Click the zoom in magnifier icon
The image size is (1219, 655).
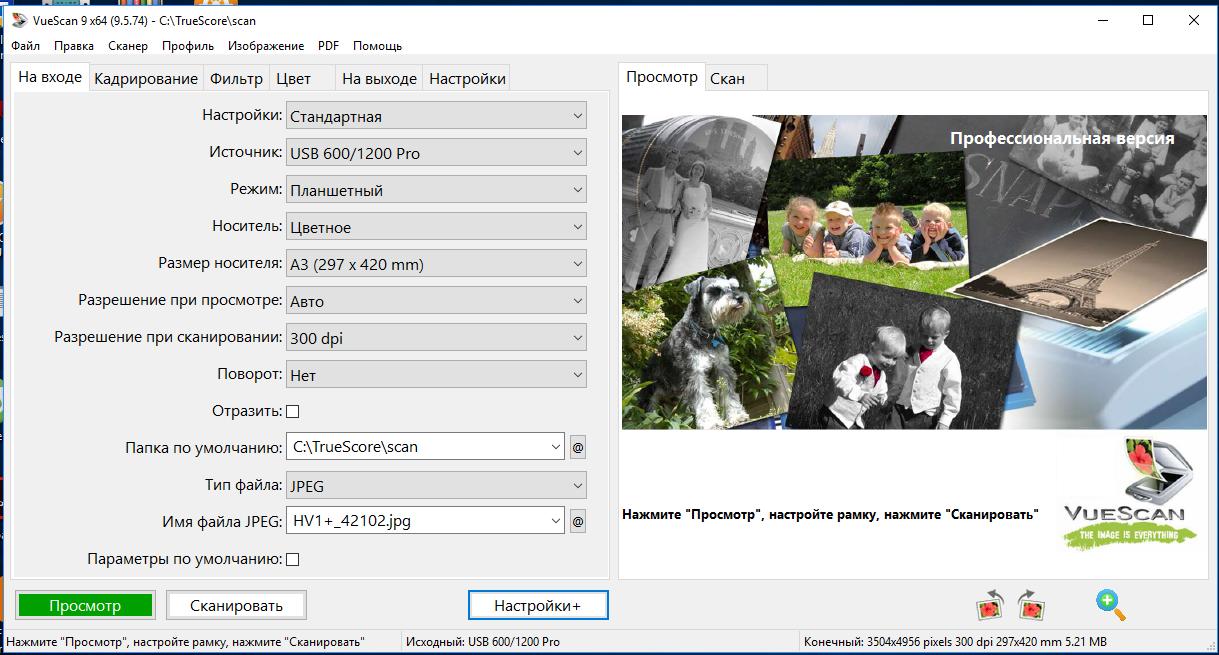tap(1110, 604)
